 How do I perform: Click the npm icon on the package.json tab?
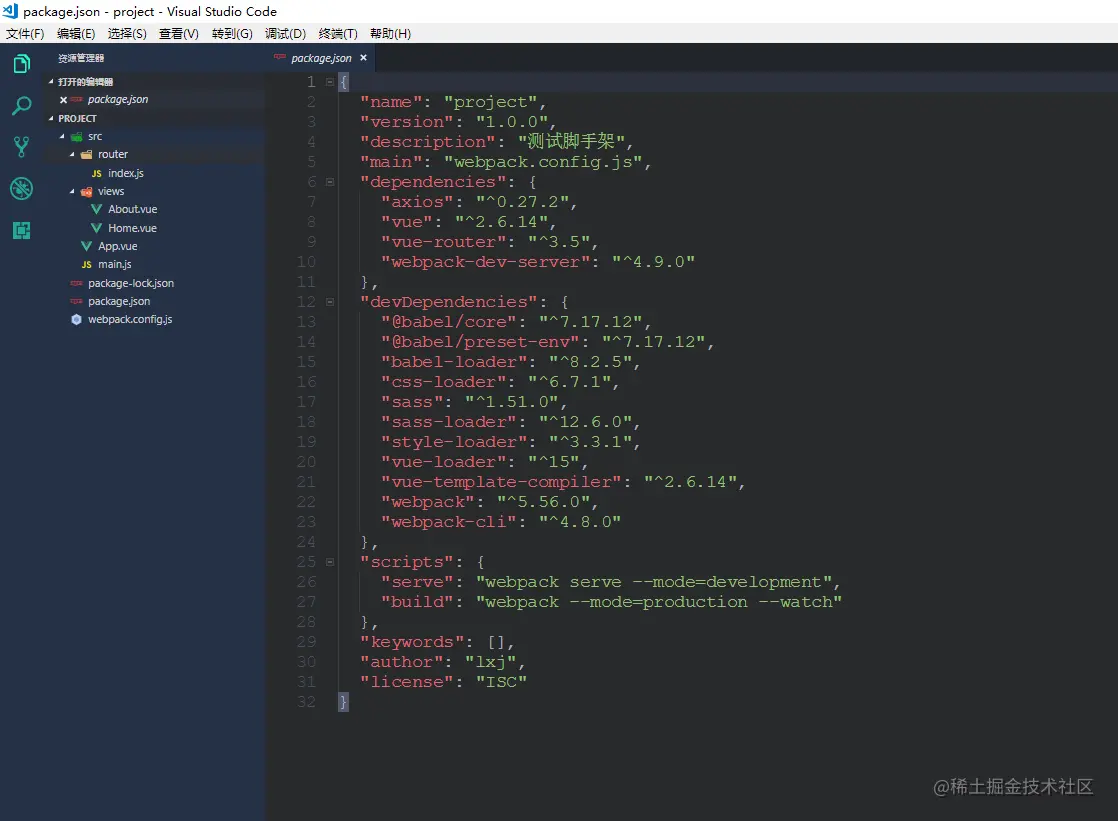[280, 57]
